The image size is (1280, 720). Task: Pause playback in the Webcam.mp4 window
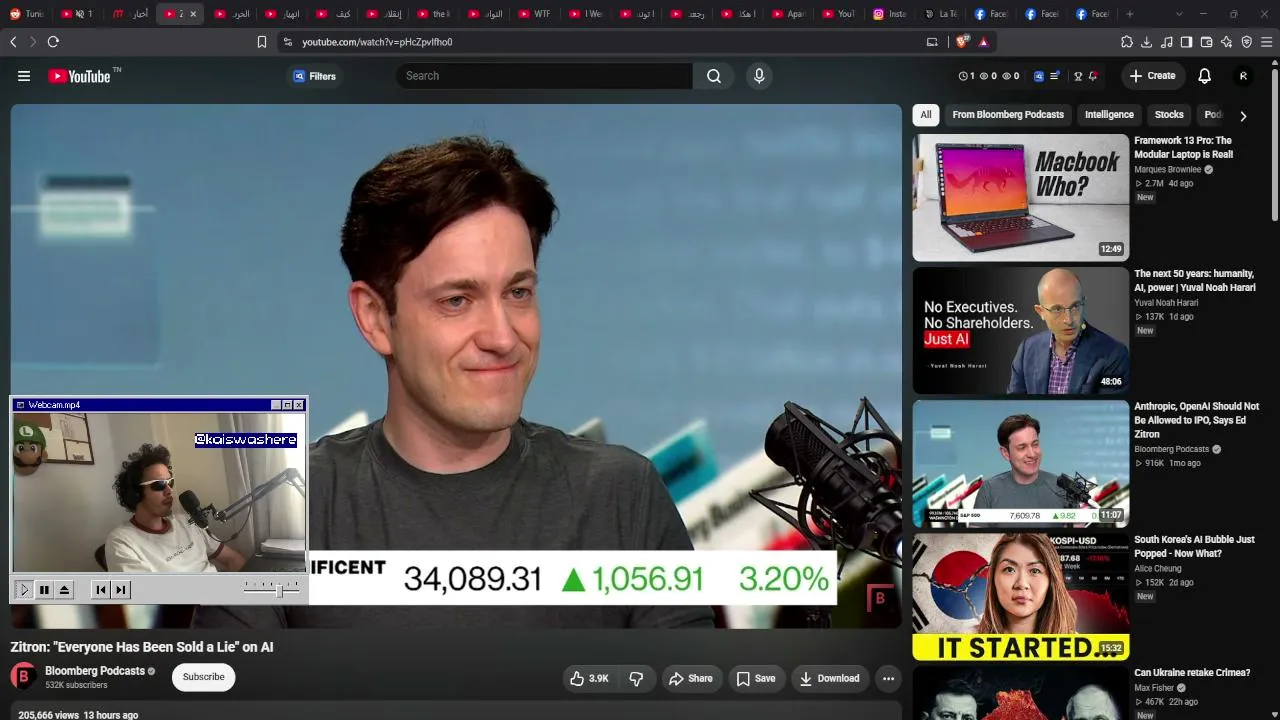[x=44, y=590]
